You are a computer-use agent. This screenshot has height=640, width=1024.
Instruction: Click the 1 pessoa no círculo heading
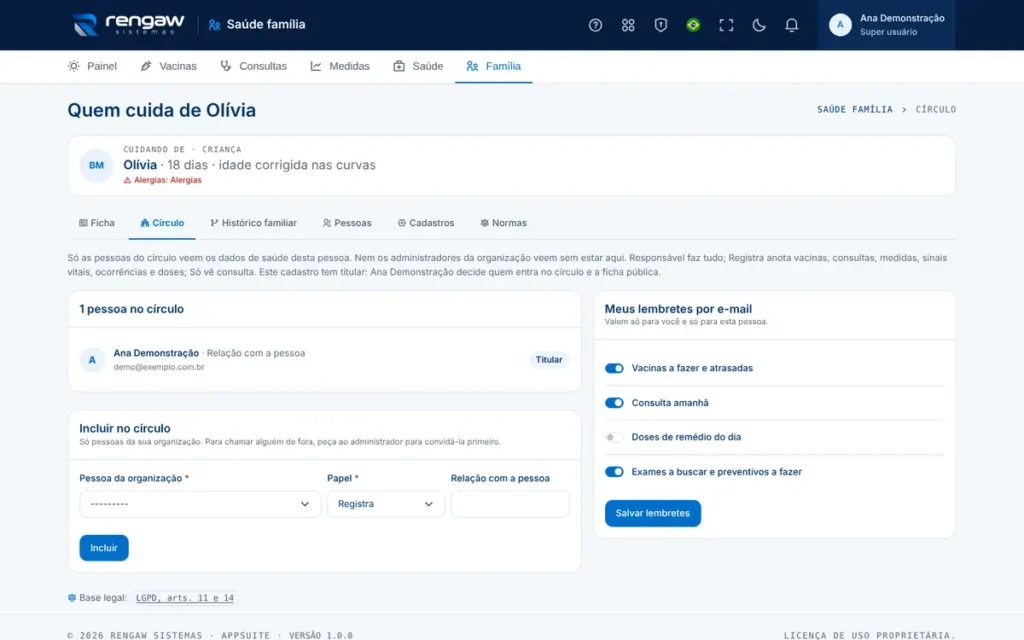pos(131,309)
